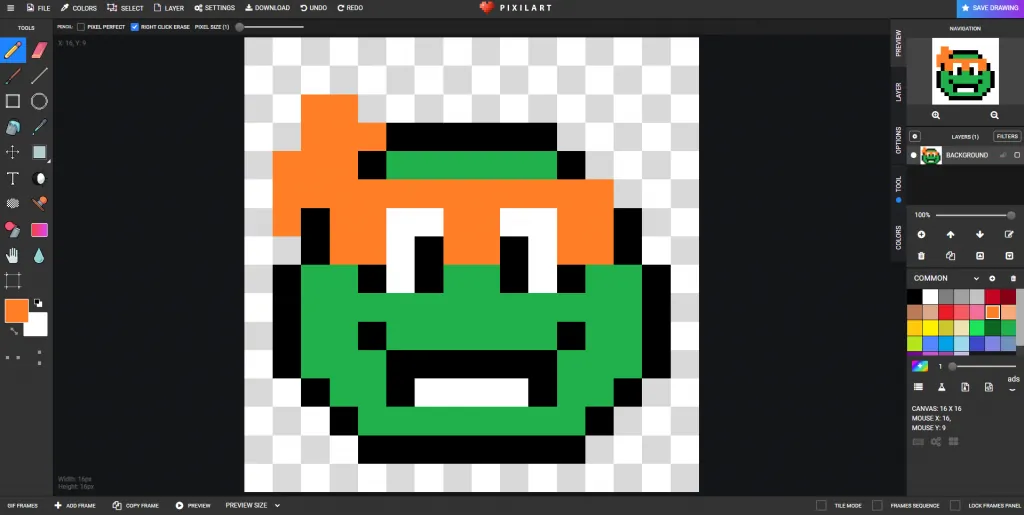Select the Lighten/Darken tool
The height and width of the screenshot is (515, 1024).
pyautogui.click(x=40, y=178)
